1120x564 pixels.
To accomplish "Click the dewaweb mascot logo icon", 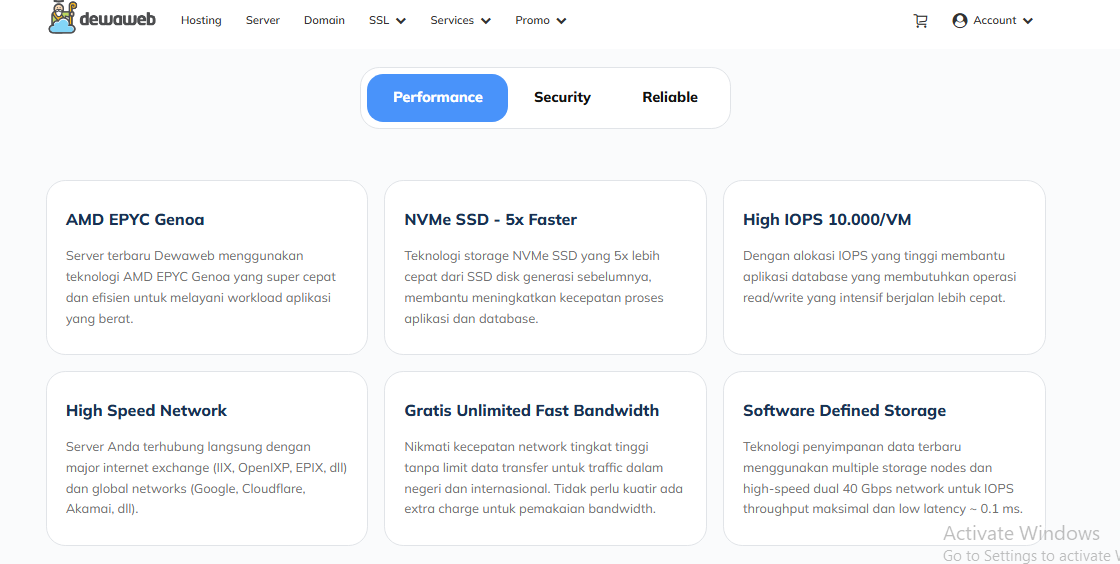I will click(x=63, y=17).
